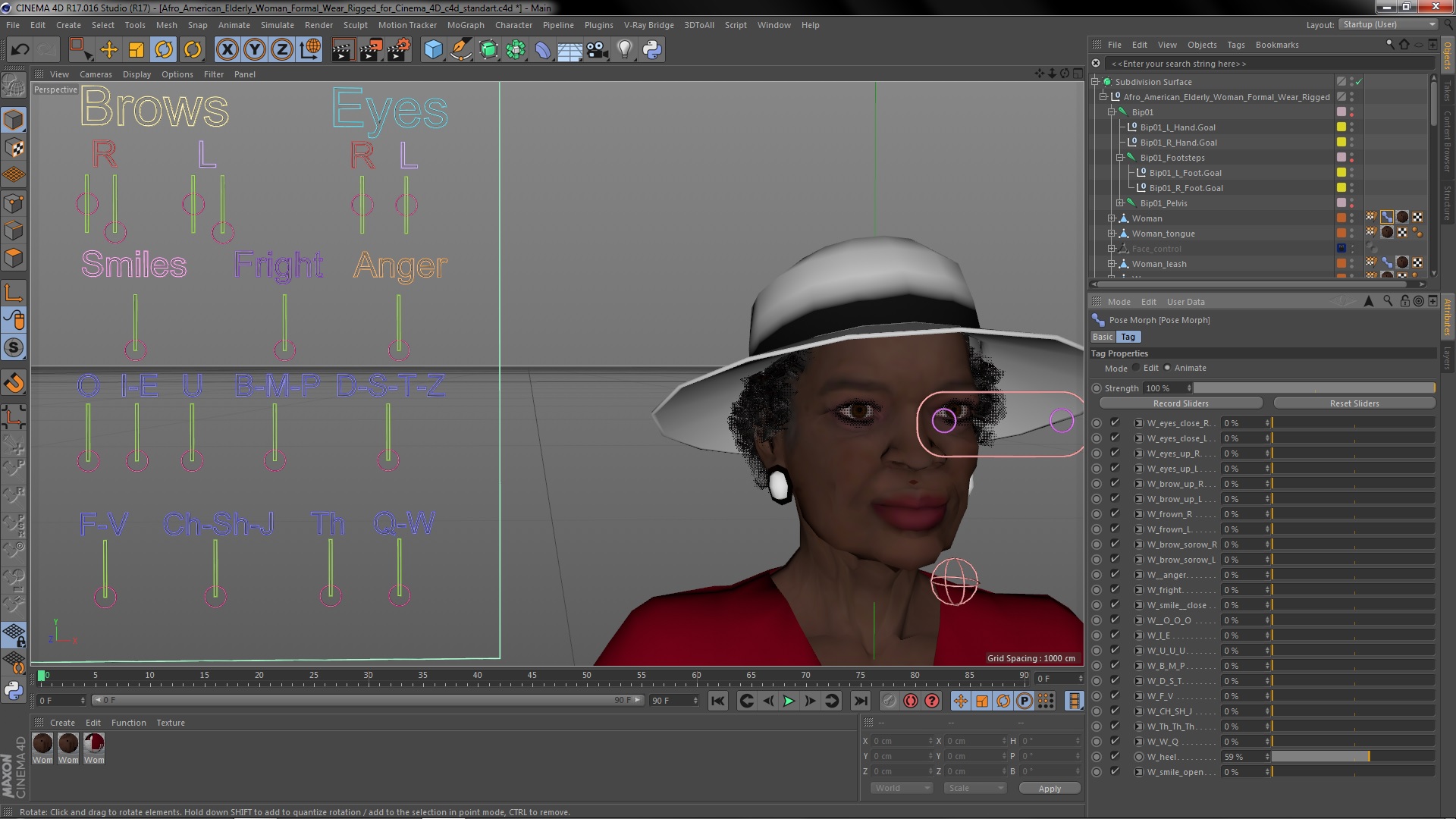This screenshot has height=819, width=1456.
Task: Toggle Subdivision Surface enable checkmark
Action: (x=1359, y=81)
